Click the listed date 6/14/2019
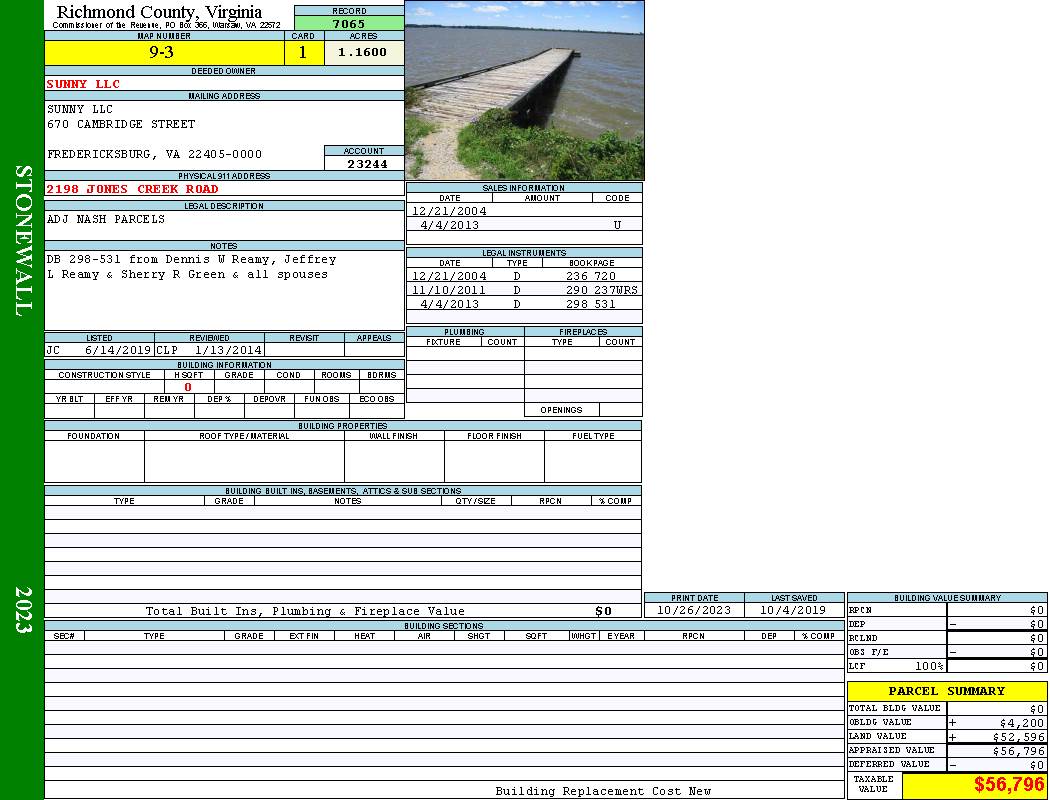 [x=118, y=351]
